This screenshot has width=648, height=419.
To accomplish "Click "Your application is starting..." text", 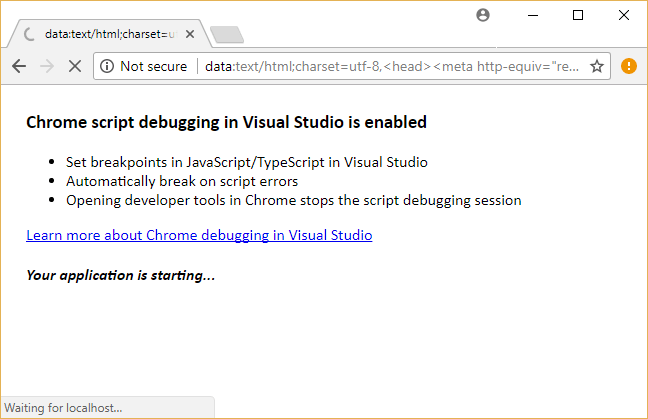I will tap(120, 275).
